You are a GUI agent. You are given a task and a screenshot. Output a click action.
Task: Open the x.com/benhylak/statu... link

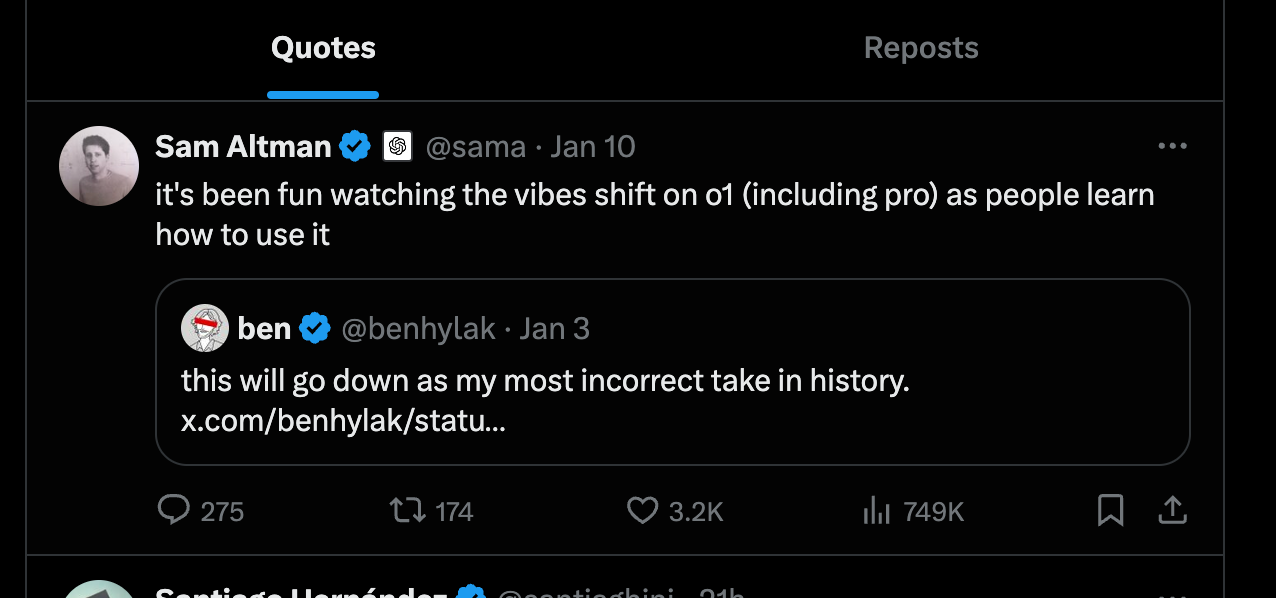tap(343, 421)
